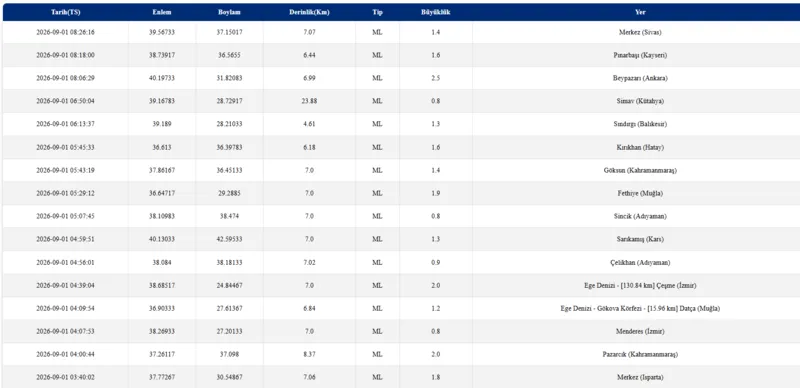
Task: Select timestamp 2026-09-01 08:06:29
Action: [65, 78]
